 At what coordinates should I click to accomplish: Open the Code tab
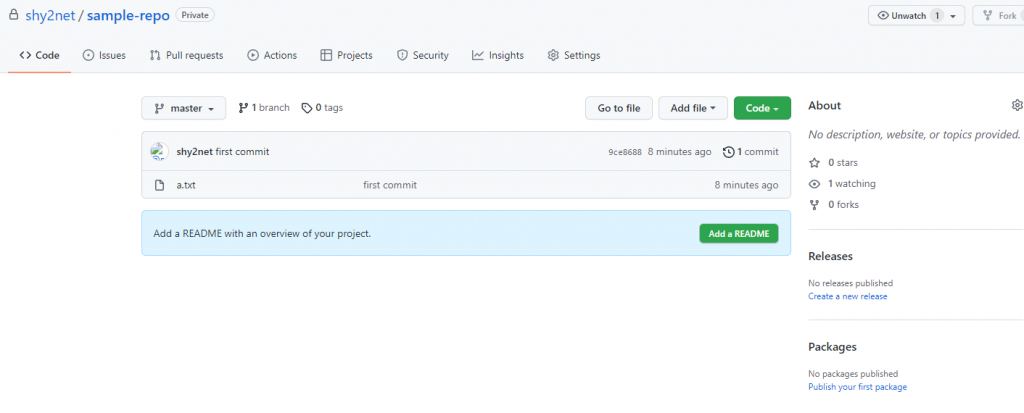coord(39,56)
